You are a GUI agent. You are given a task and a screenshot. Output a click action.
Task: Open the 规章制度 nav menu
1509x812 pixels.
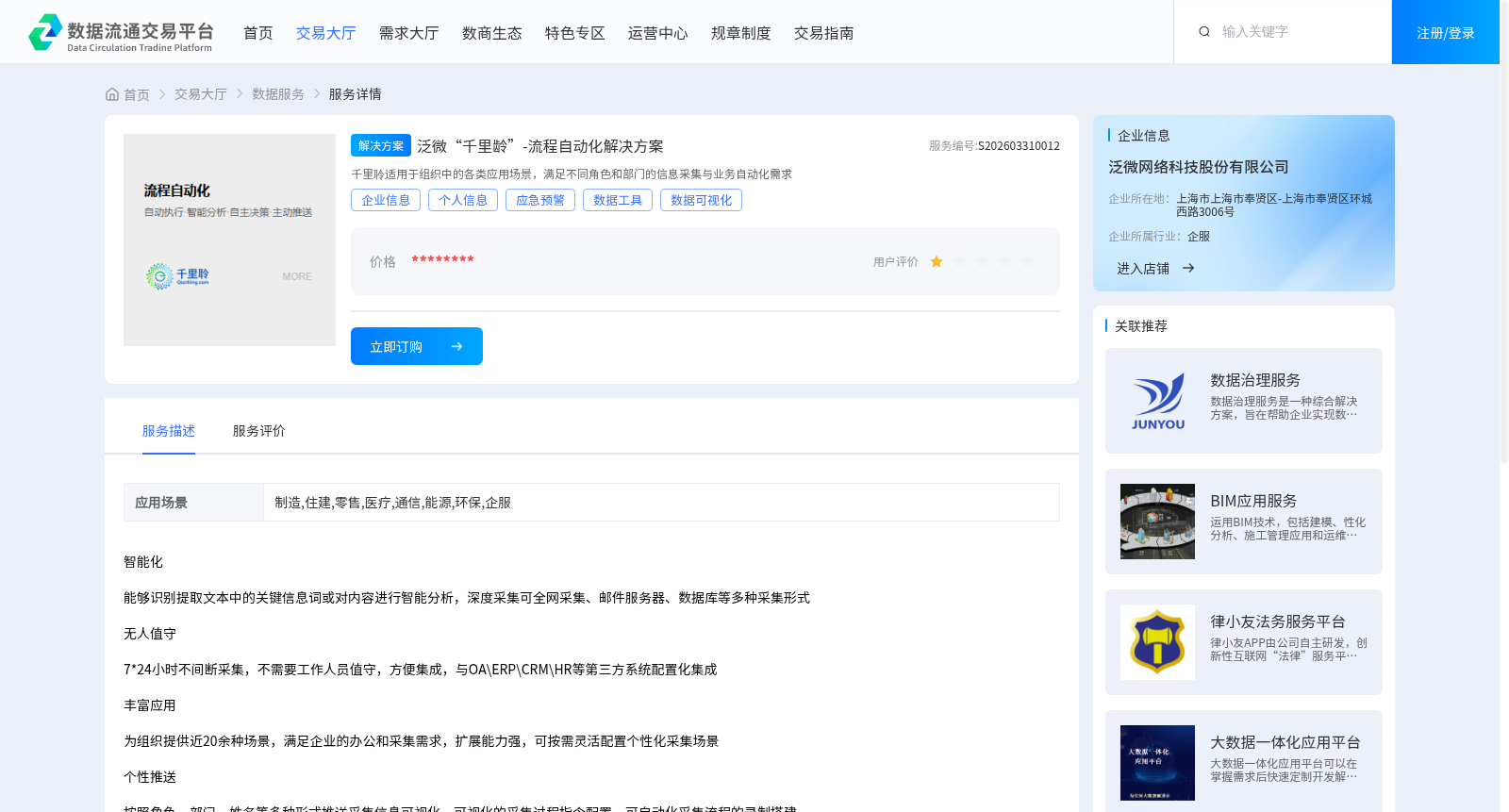(x=741, y=33)
